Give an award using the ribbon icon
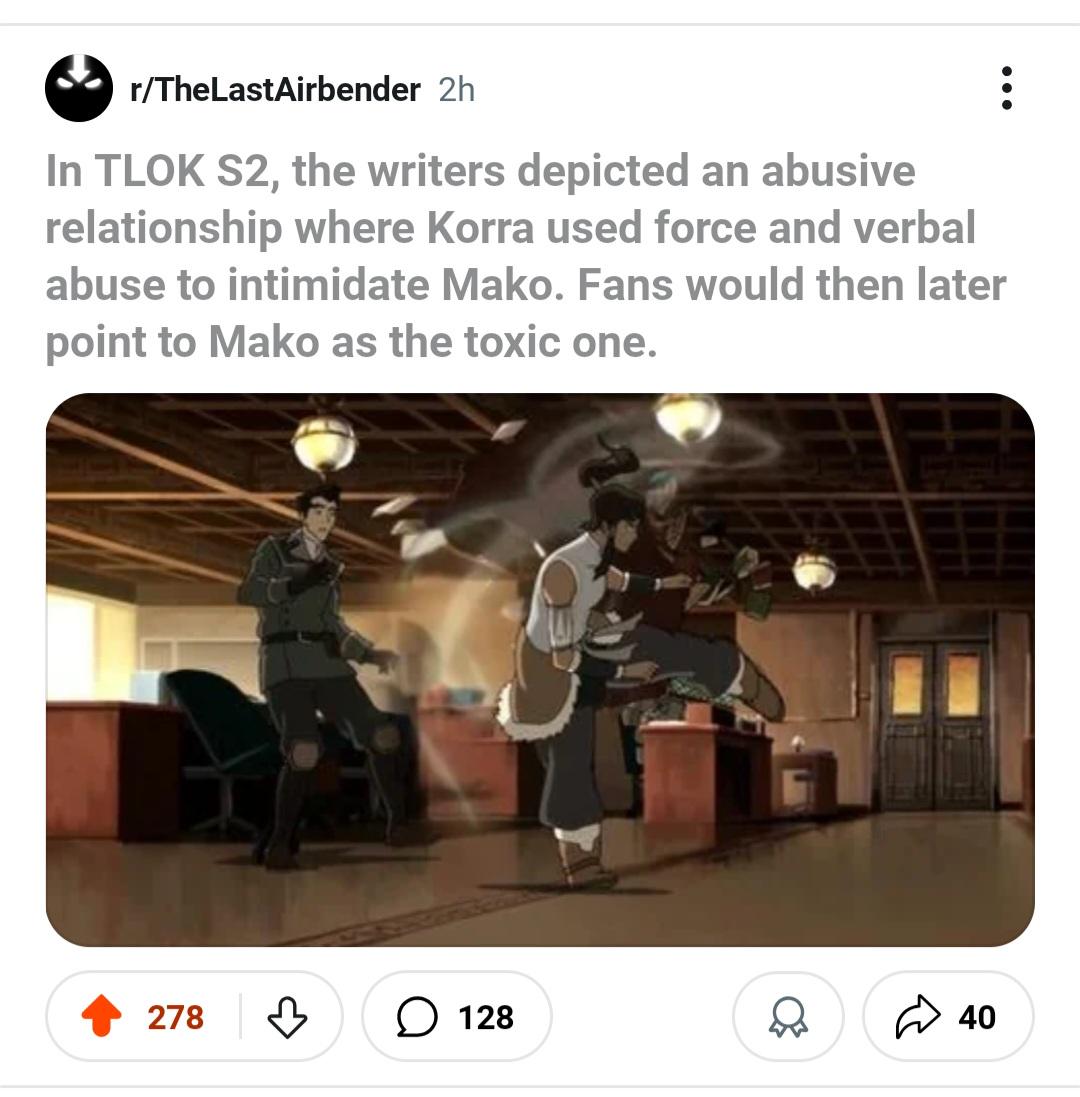 coord(788,1017)
